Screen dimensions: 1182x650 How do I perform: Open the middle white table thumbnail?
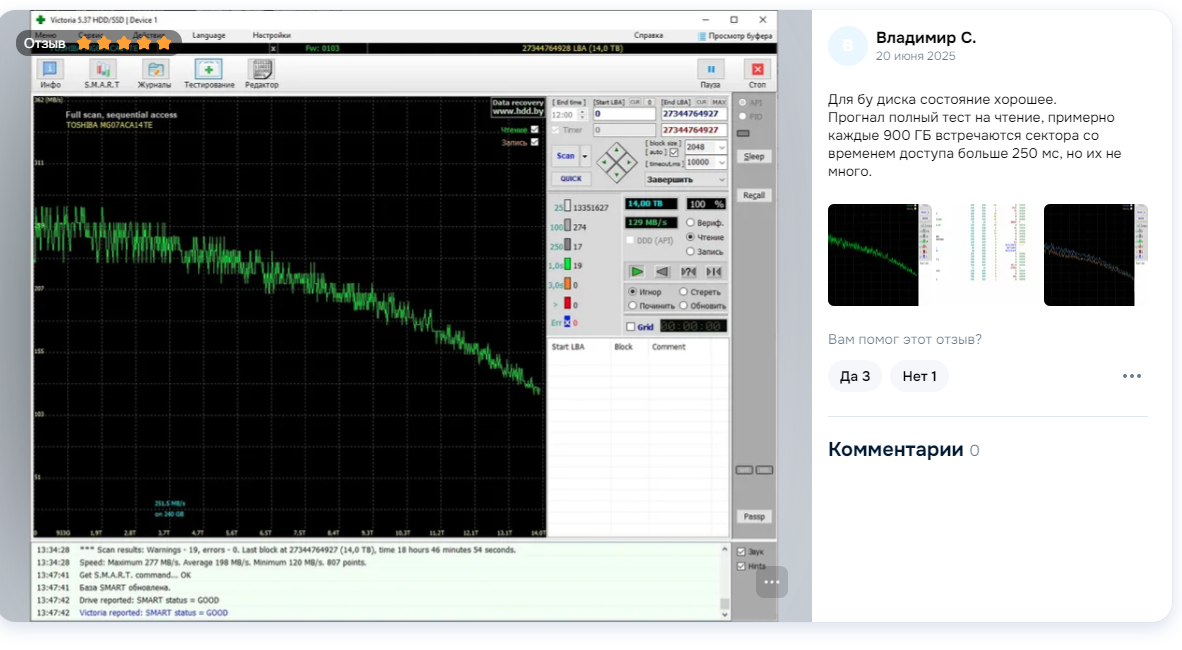coord(988,255)
